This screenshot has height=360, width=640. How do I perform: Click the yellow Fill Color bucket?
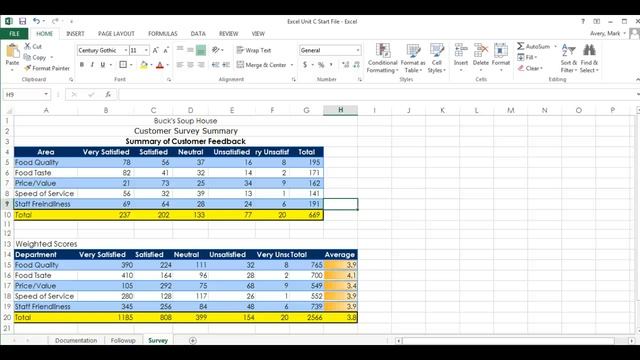(x=144, y=64)
